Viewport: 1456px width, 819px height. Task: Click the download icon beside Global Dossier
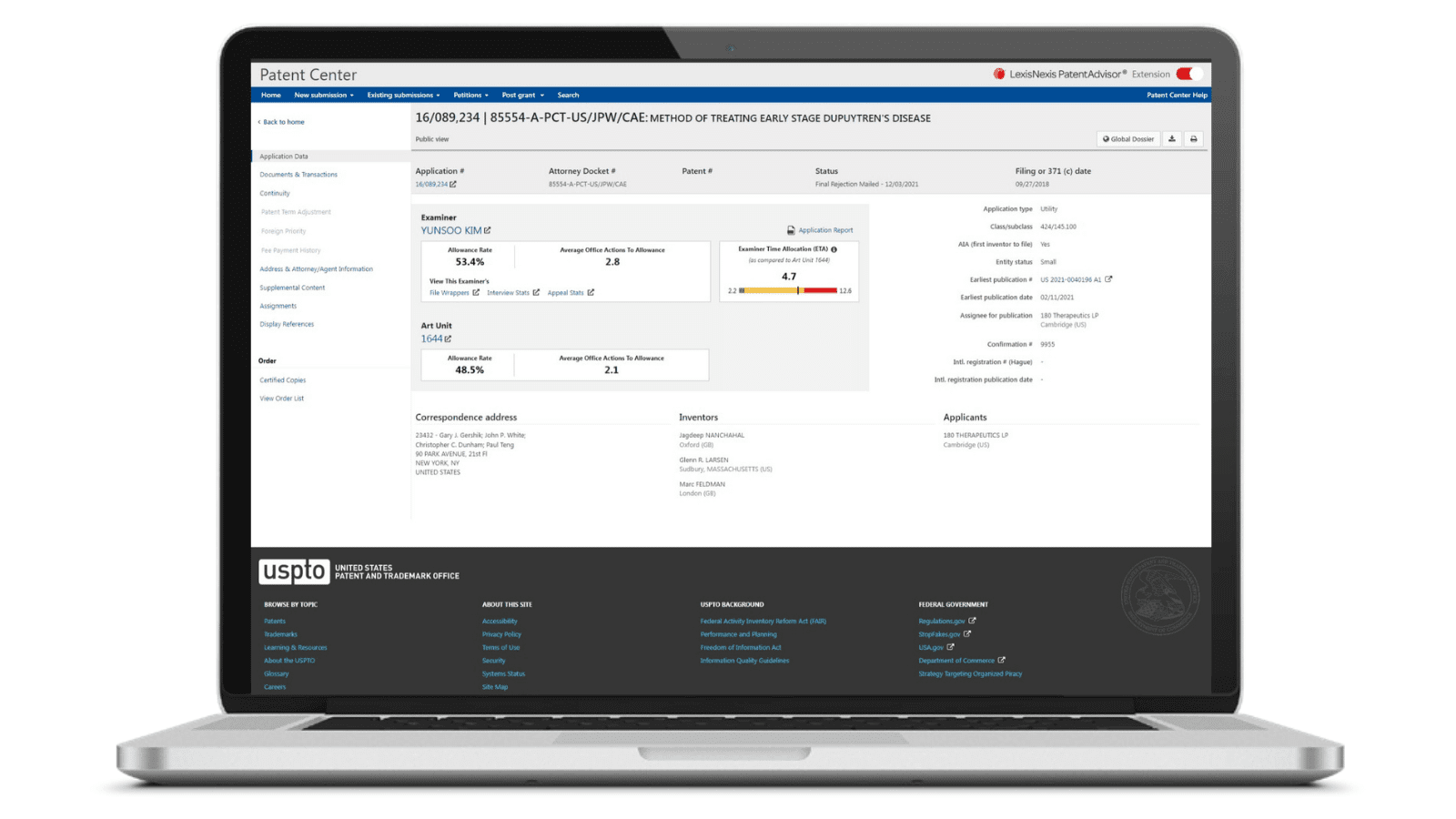click(1172, 139)
